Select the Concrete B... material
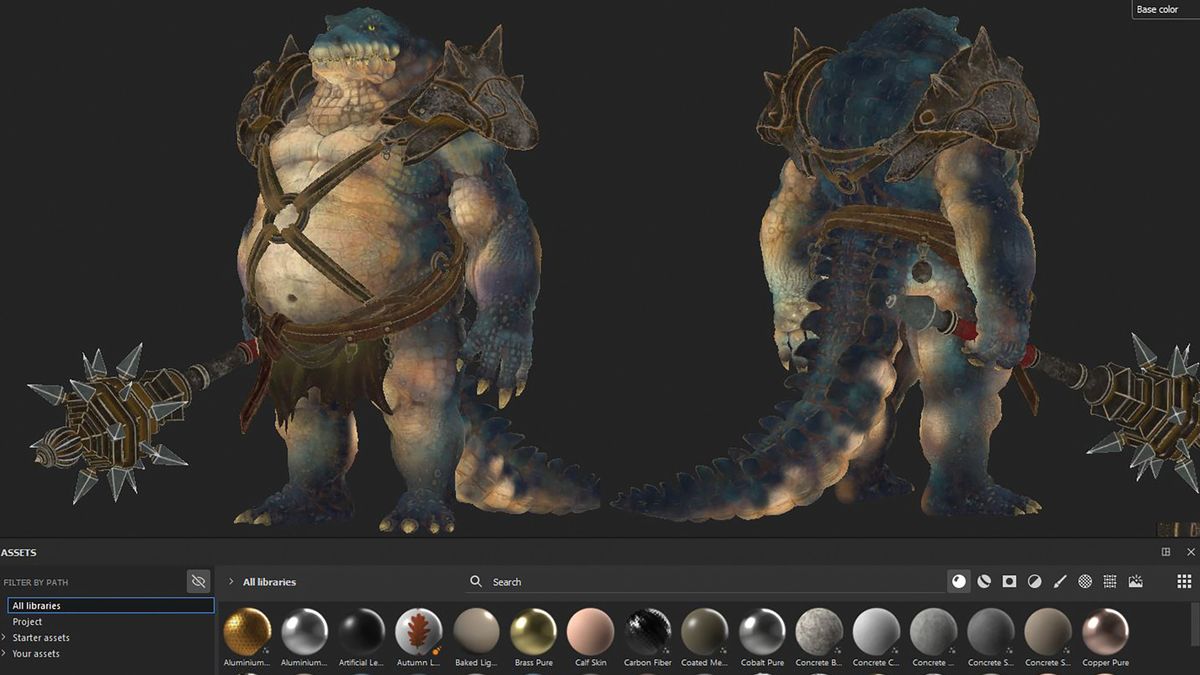This screenshot has width=1200, height=675. tap(819, 637)
